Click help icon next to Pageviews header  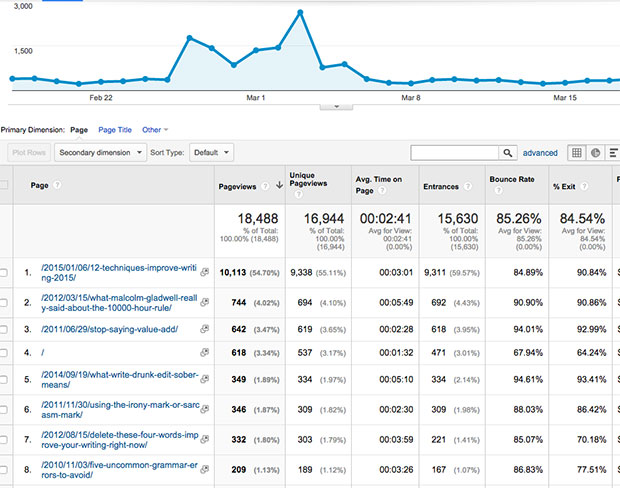pos(265,186)
